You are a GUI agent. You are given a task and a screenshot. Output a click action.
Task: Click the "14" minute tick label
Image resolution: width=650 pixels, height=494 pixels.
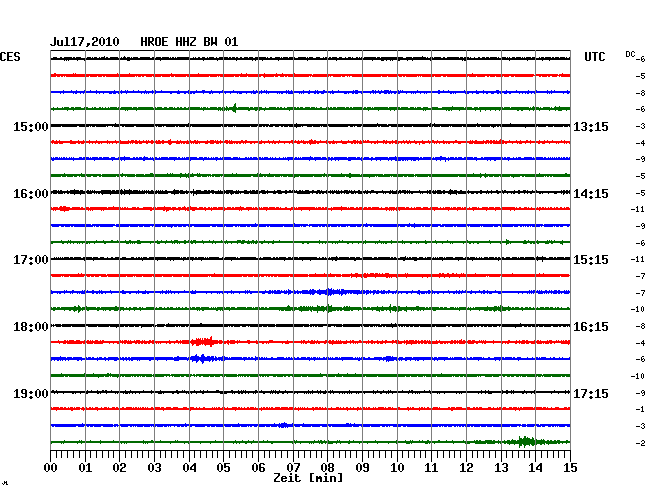(535, 468)
